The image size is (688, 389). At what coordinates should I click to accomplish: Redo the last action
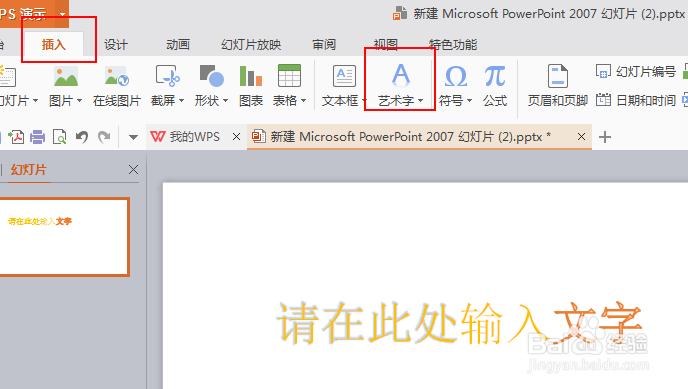pyautogui.click(x=104, y=137)
